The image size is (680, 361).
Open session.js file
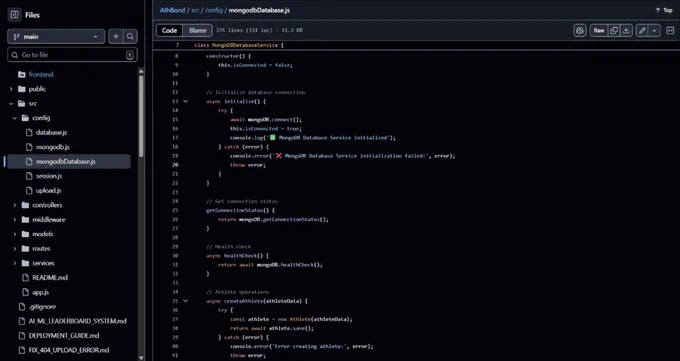49,176
